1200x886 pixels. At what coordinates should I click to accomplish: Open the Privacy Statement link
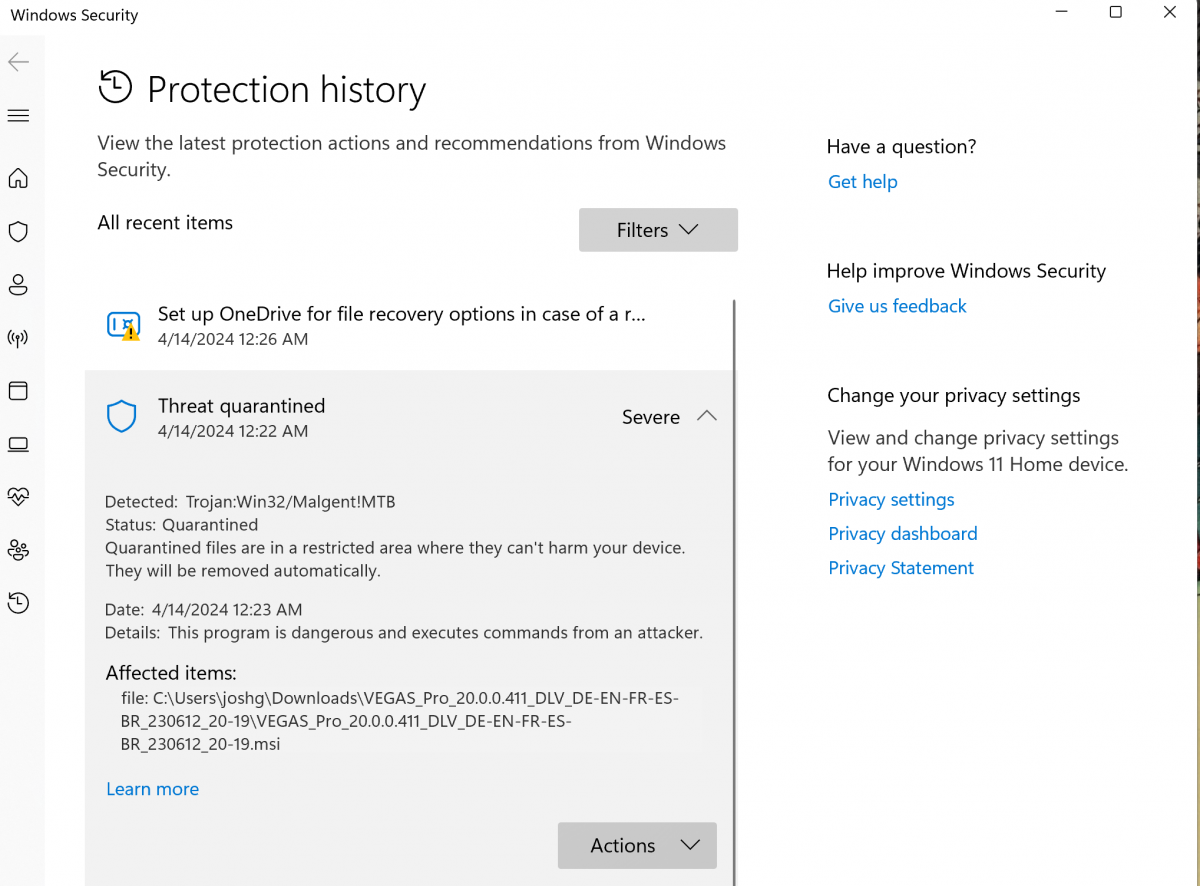click(901, 568)
